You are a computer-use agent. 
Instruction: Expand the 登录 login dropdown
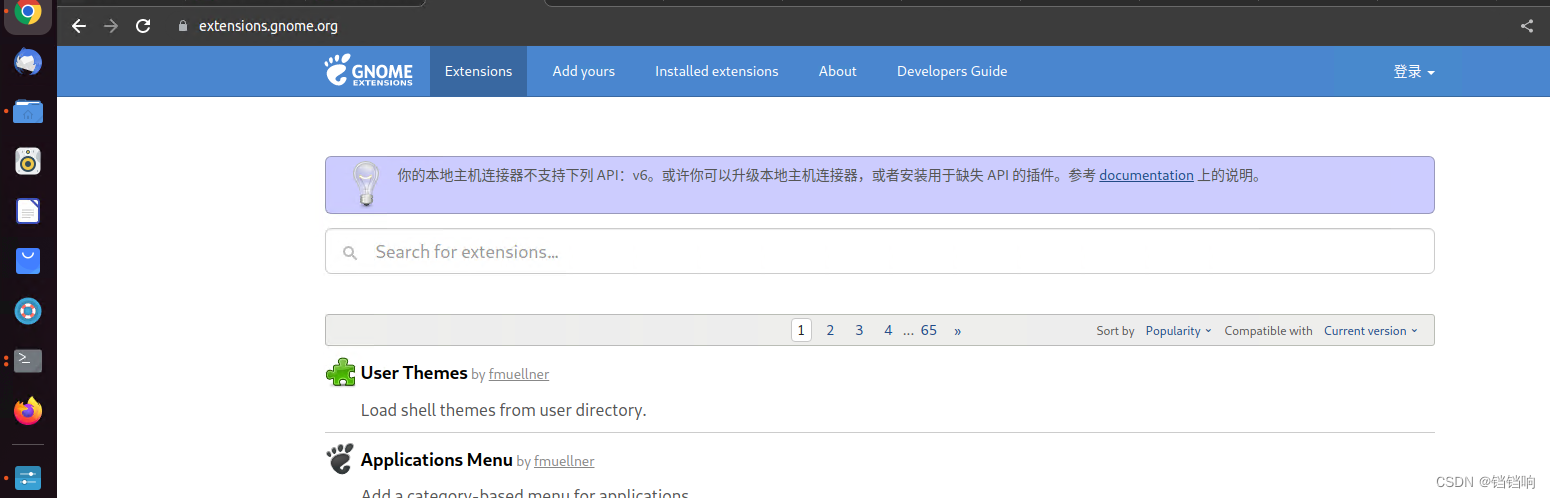1414,72
